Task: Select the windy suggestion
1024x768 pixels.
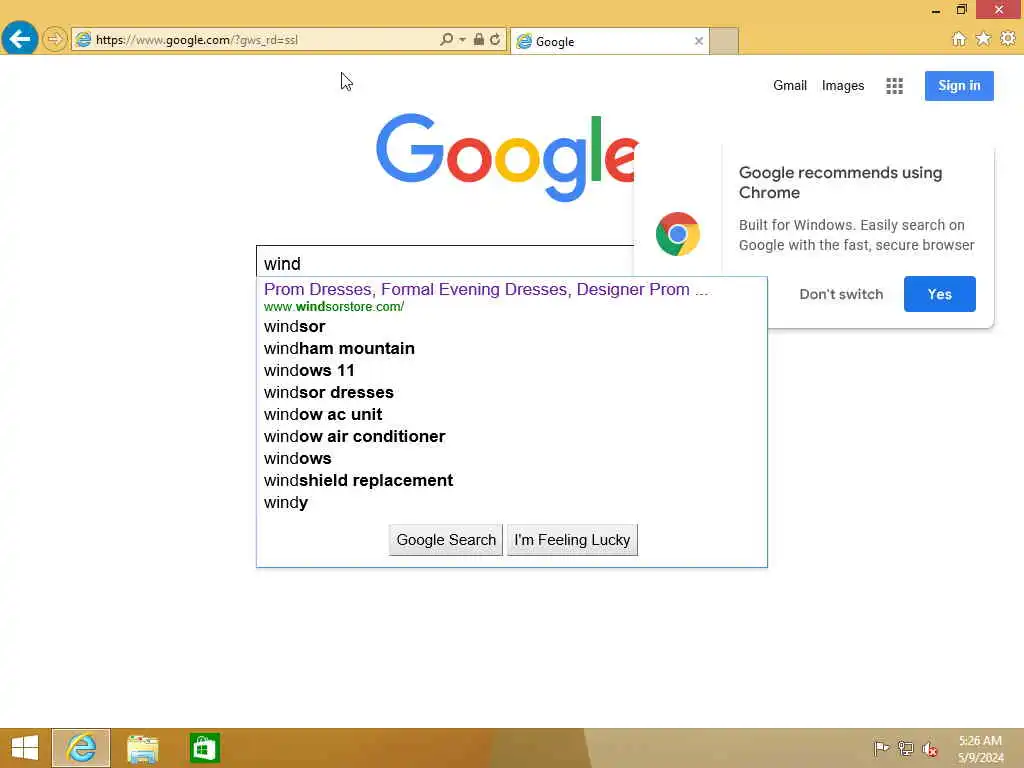Action: coord(512,502)
